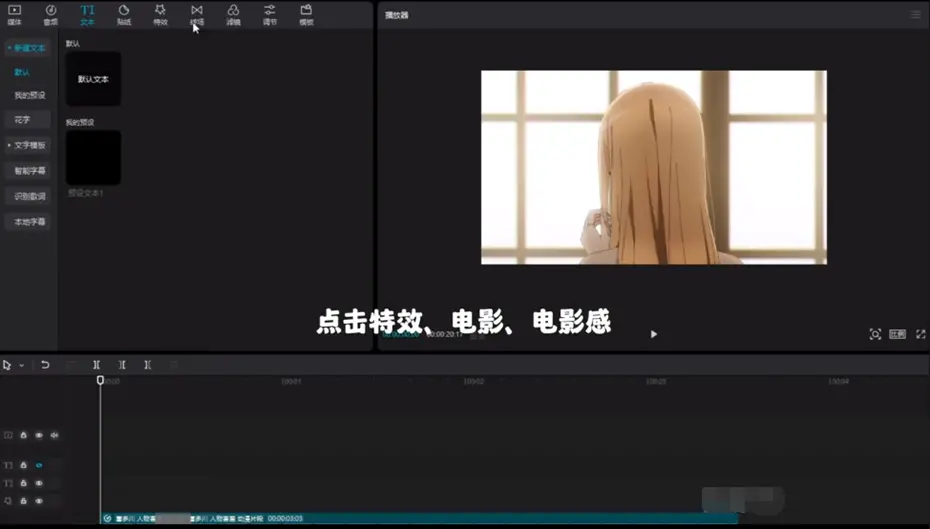Open the selection tool dropdown arrow
Viewport: 930px width, 529px height.
pyautogui.click(x=22, y=365)
